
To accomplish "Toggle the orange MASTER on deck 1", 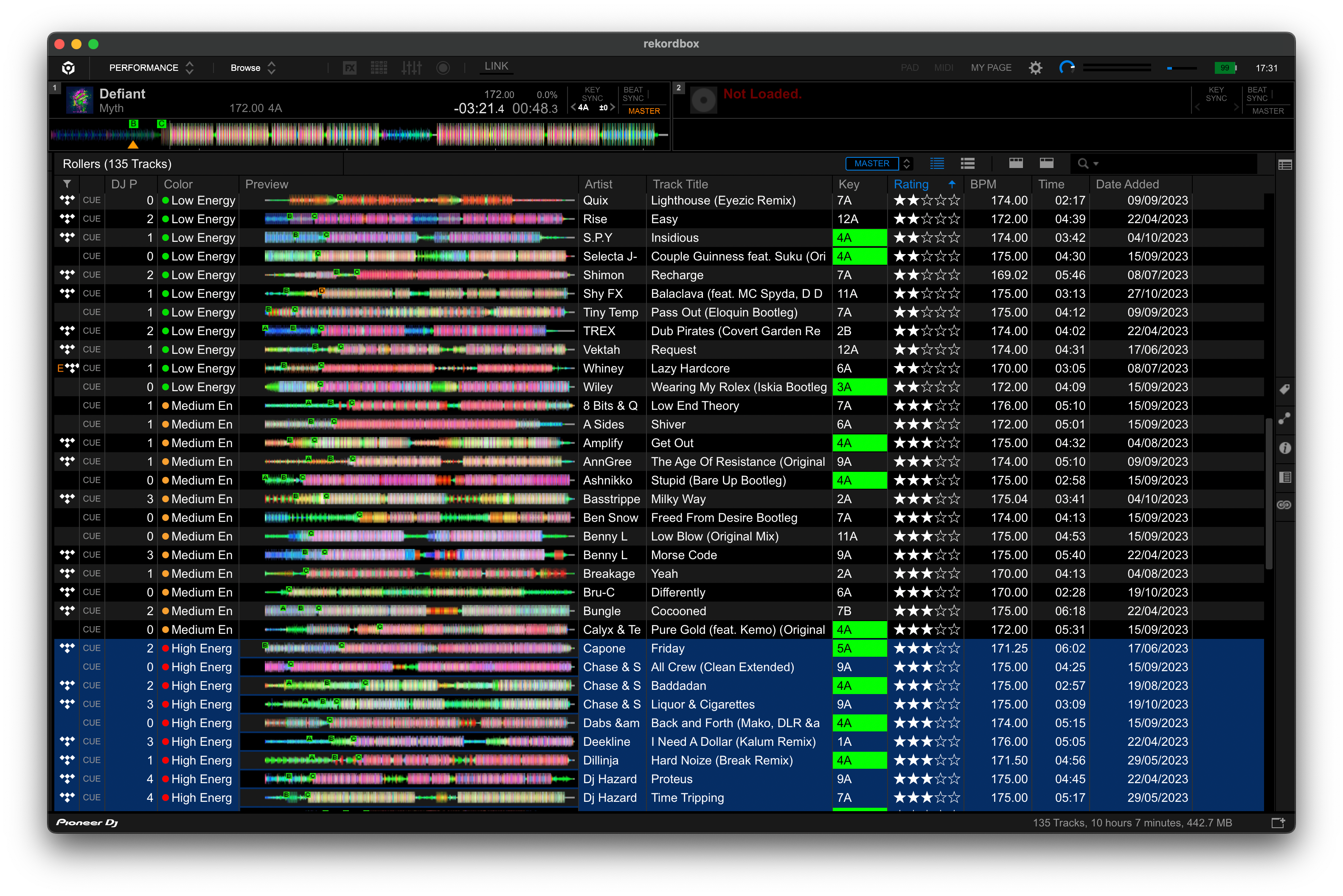I will [x=644, y=111].
